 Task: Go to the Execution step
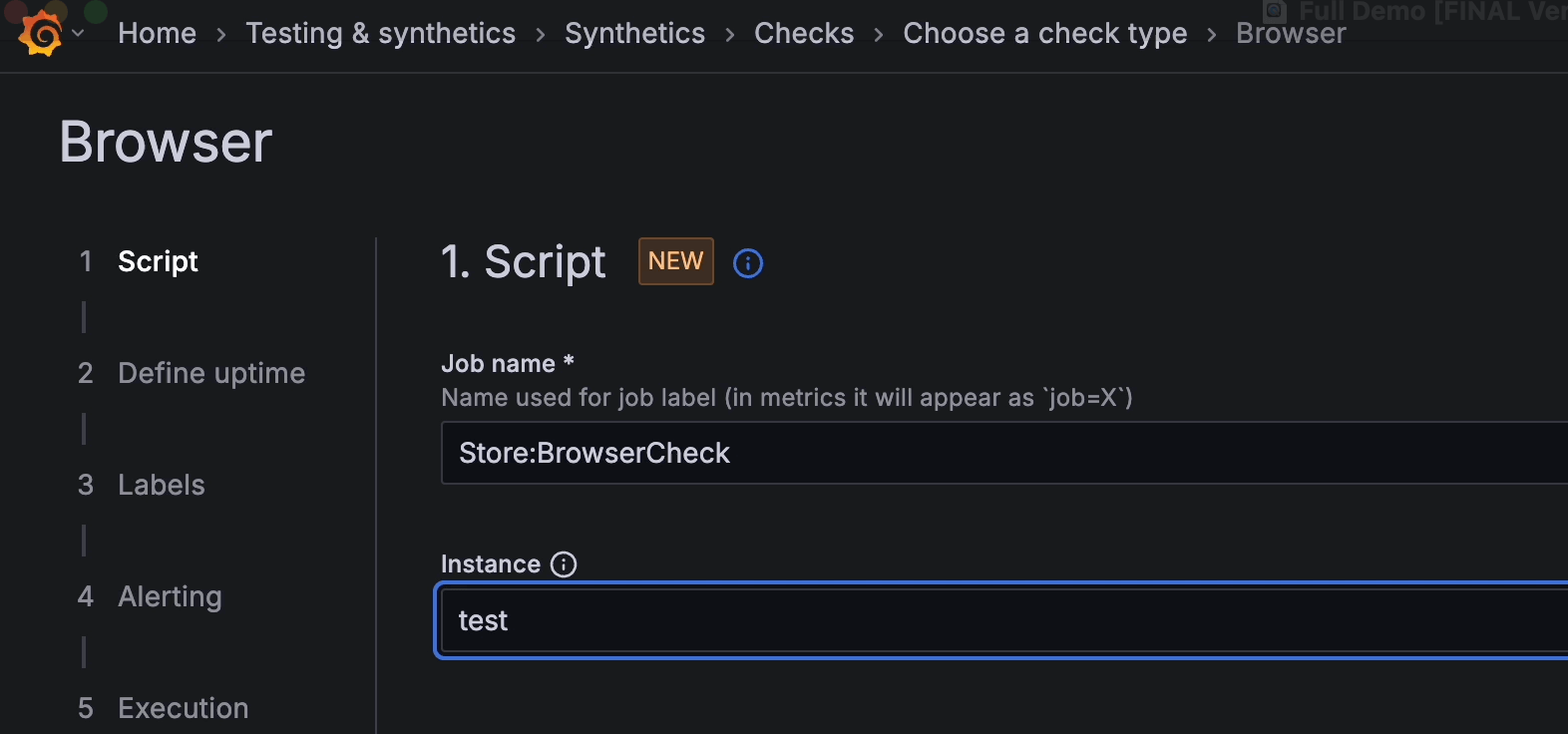183,708
